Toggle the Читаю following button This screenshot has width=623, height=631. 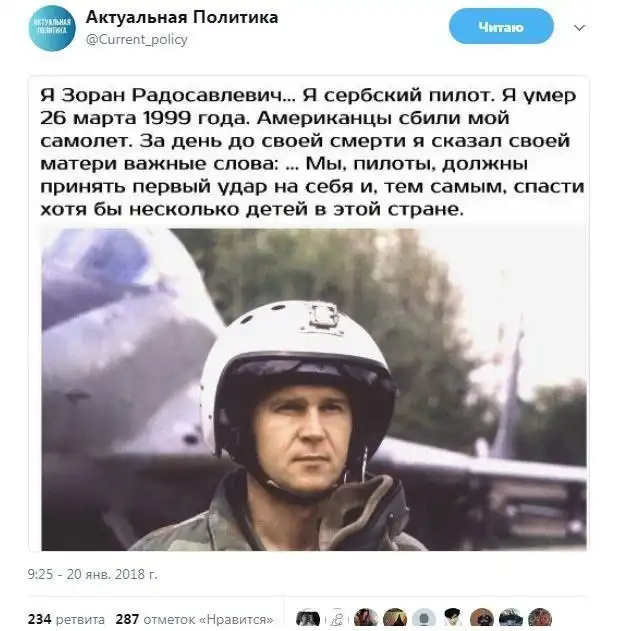(x=501, y=27)
